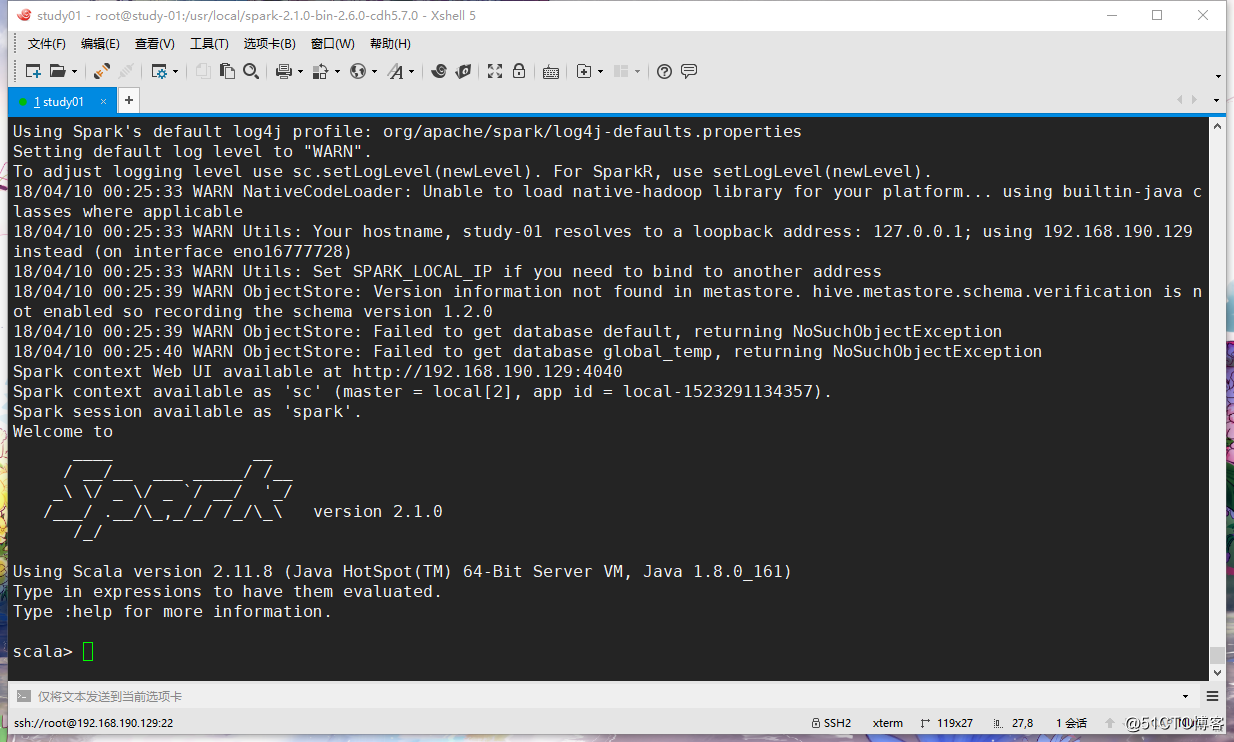Toggle Full screen icon
1234x742 pixels.
pos(495,71)
